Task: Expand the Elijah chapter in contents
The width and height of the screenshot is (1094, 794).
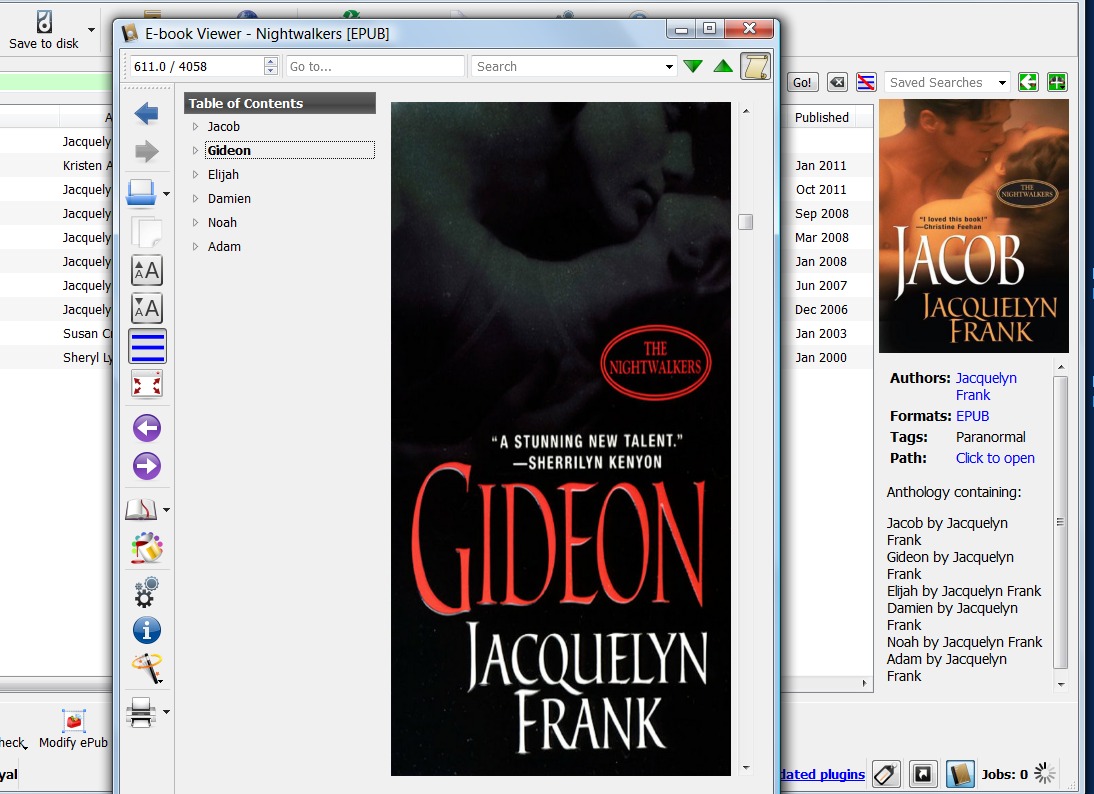Action: [195, 174]
